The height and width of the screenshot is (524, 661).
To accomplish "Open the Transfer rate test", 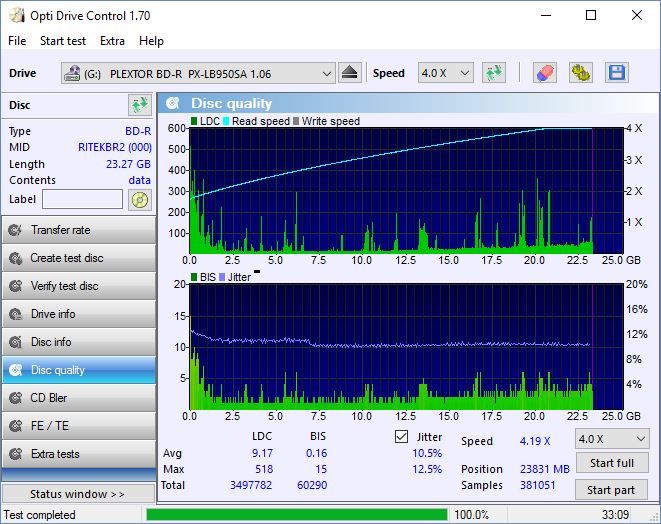I will coord(79,230).
